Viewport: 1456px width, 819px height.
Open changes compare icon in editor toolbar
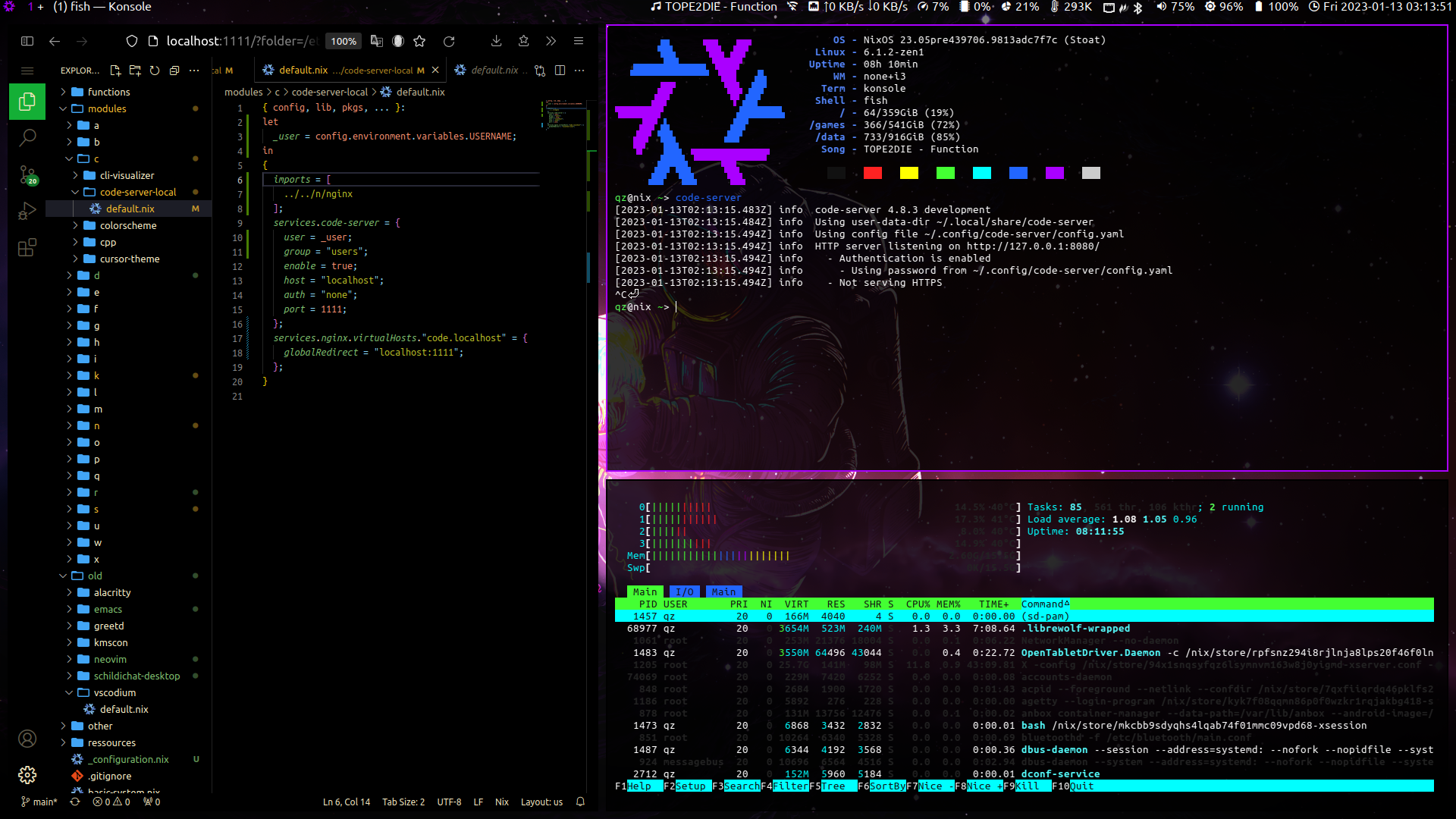pos(540,71)
